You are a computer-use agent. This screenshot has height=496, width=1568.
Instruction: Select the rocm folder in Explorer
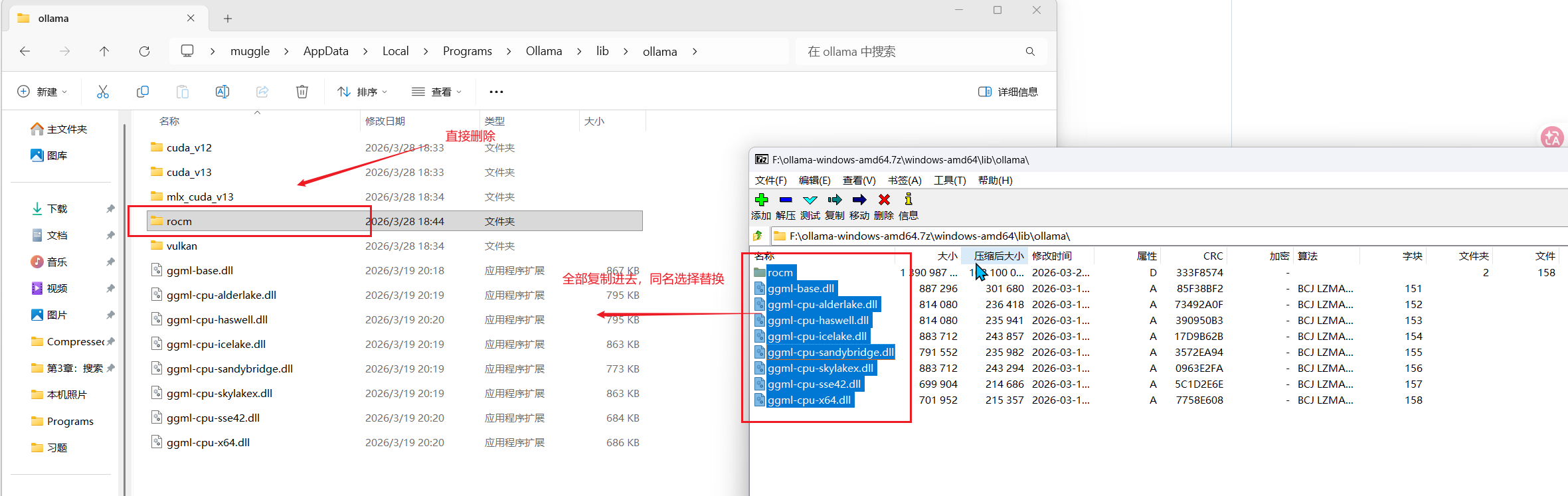point(394,221)
